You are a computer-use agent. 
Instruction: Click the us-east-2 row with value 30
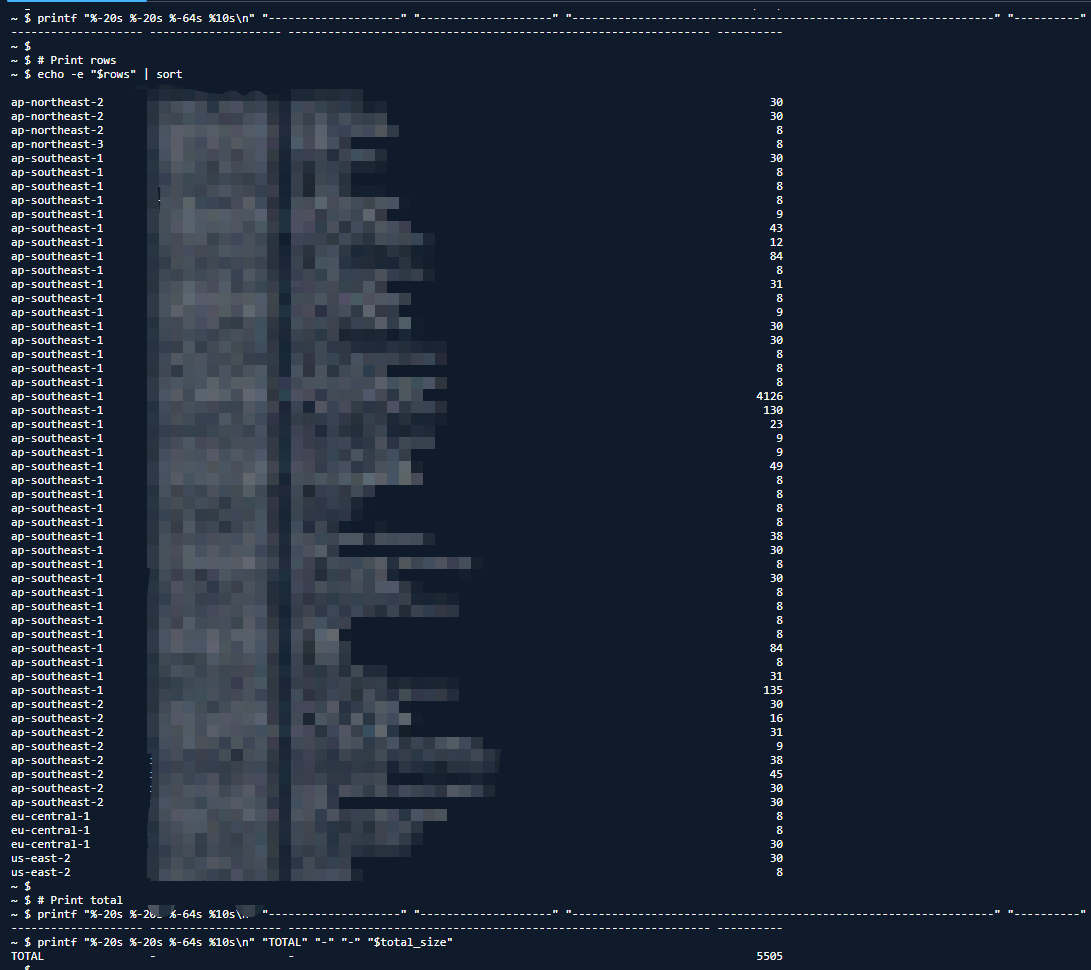43,857
